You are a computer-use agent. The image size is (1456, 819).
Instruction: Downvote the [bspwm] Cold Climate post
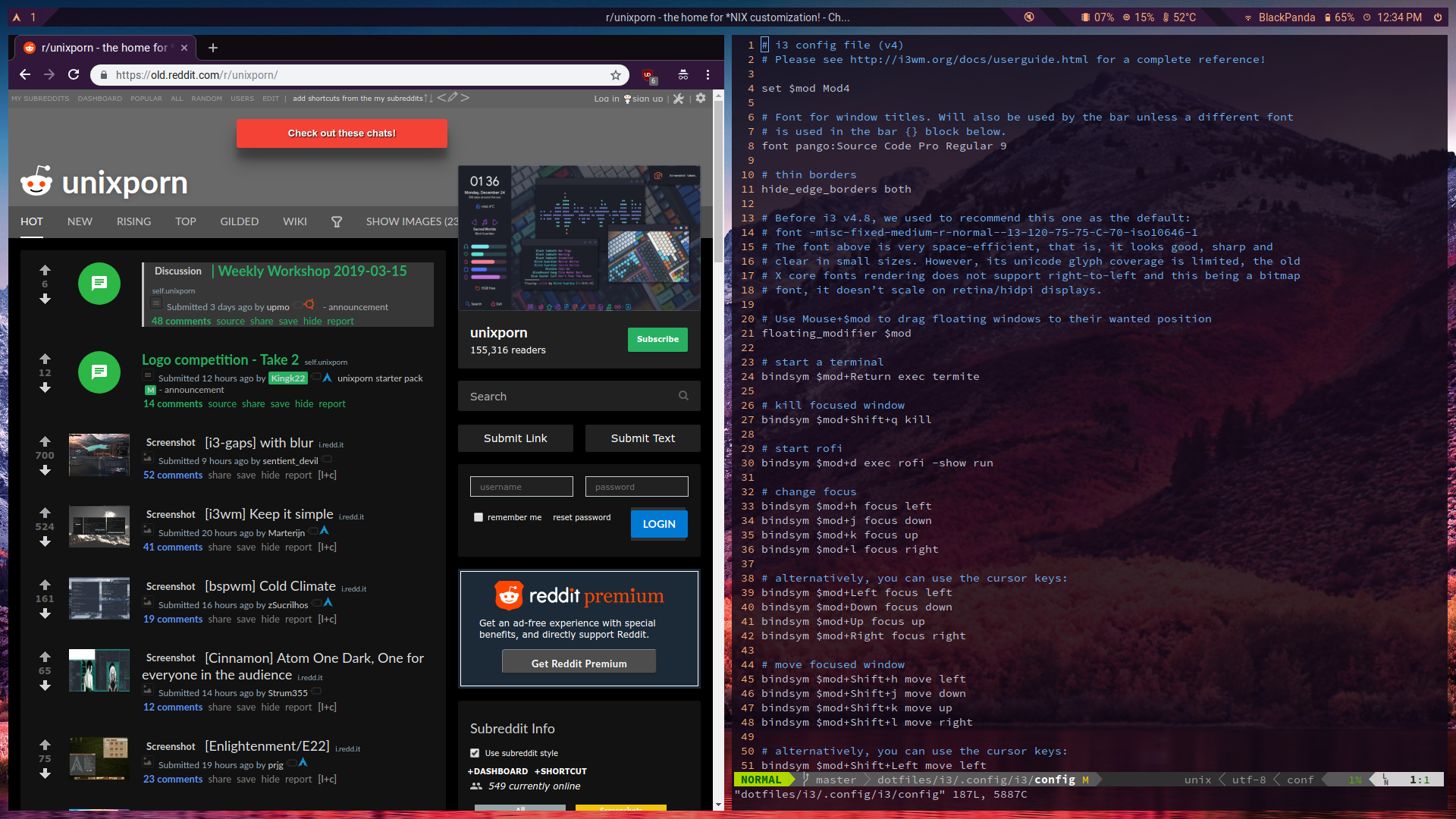point(45,614)
